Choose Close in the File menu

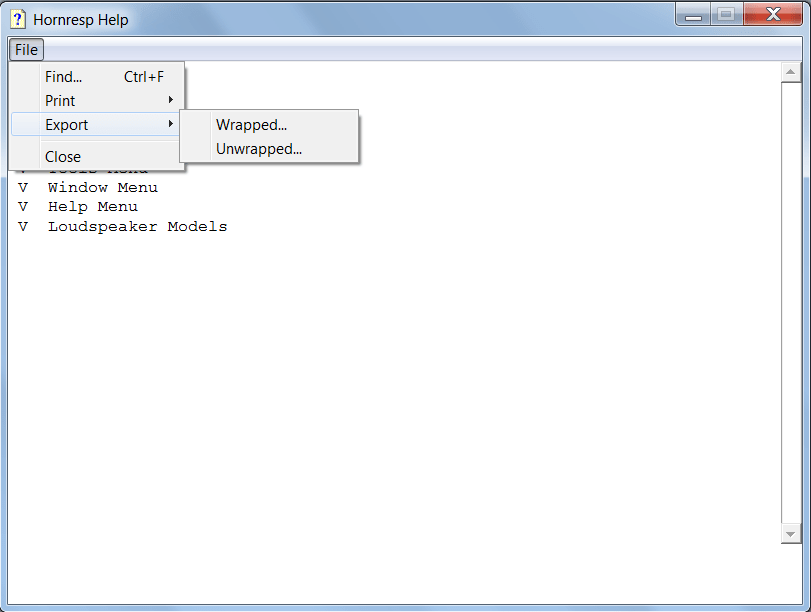click(97, 156)
